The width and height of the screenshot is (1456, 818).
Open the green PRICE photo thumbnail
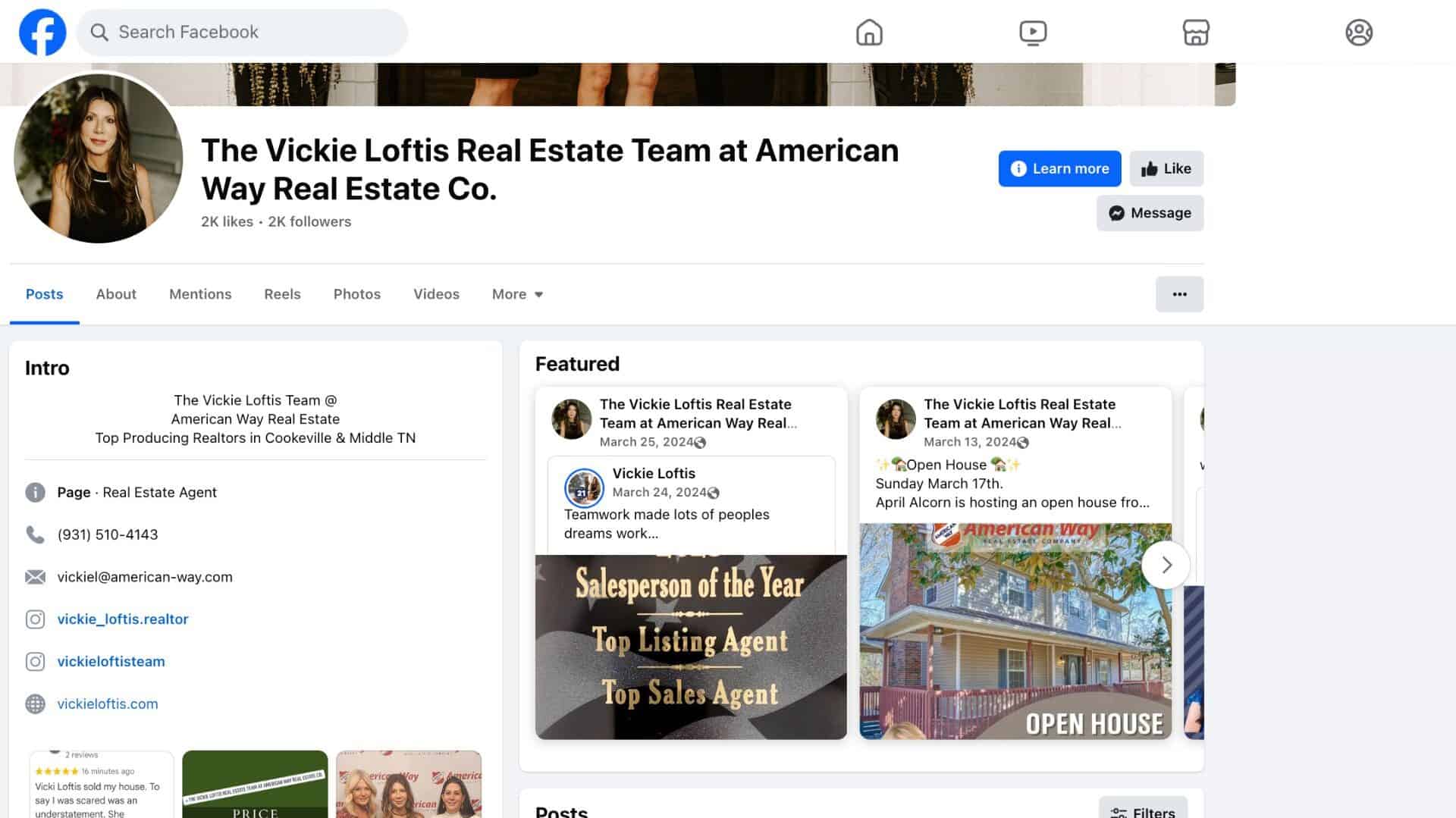[255, 784]
